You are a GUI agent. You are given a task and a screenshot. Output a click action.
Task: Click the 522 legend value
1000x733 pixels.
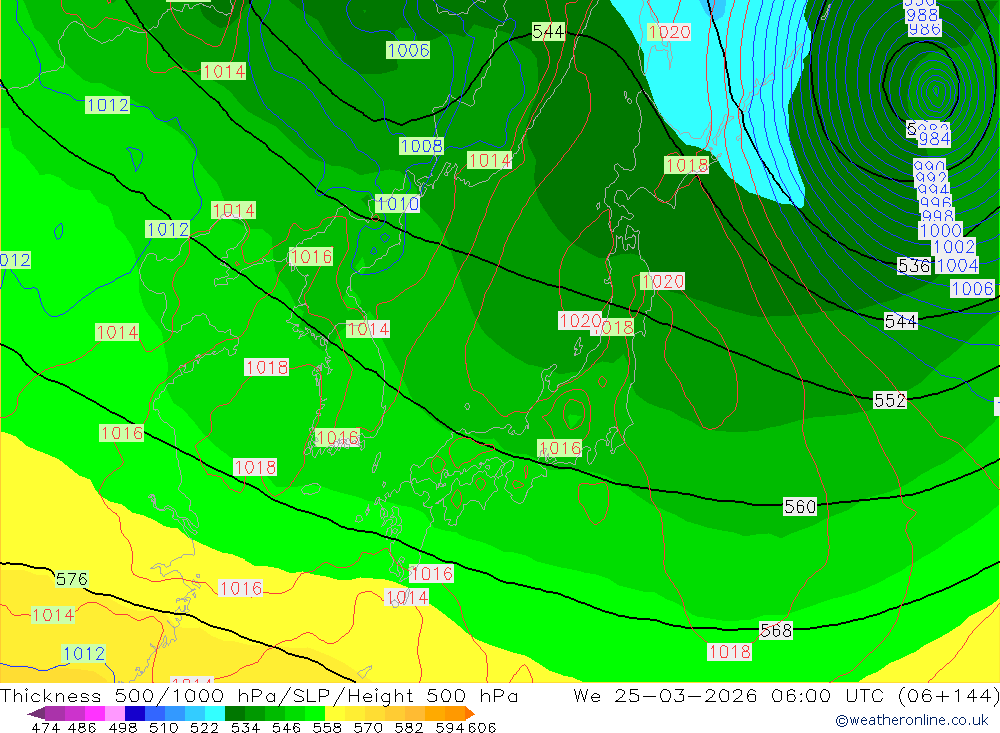tap(204, 727)
